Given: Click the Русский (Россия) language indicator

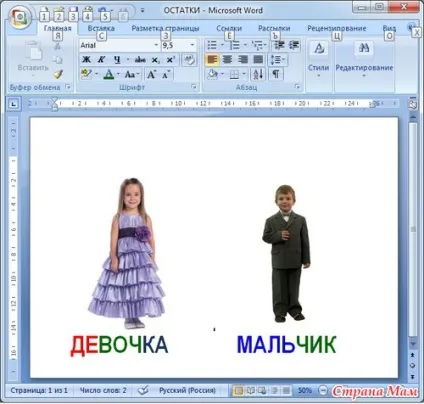Looking at the screenshot, I should pyautogui.click(x=187, y=390).
